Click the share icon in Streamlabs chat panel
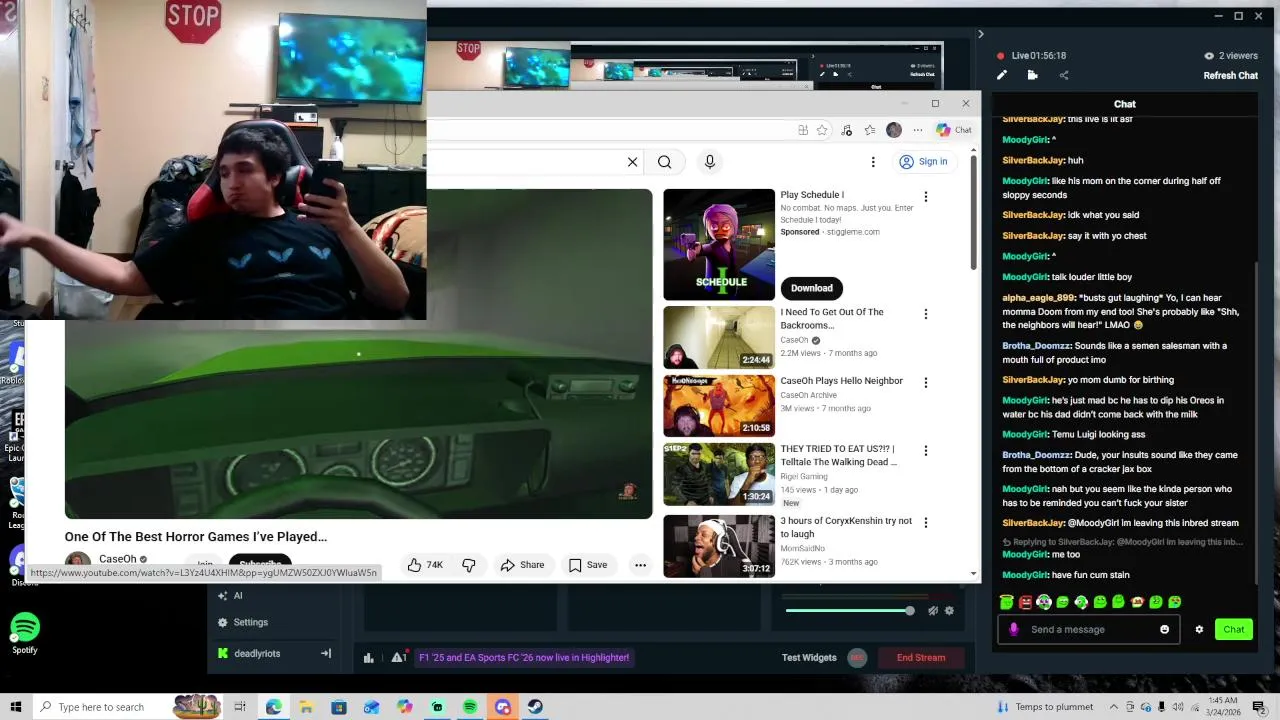The width and height of the screenshot is (1280, 720). click(1063, 75)
